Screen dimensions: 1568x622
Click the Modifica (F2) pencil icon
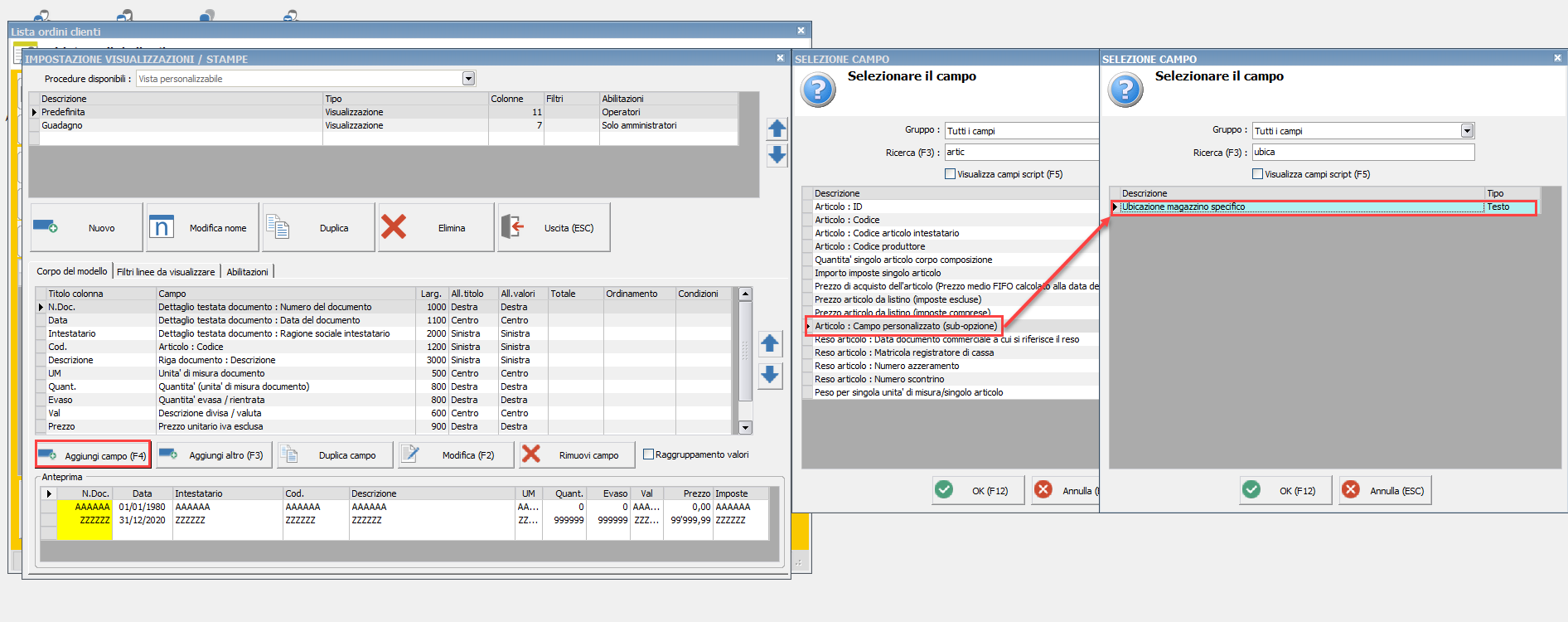410,454
